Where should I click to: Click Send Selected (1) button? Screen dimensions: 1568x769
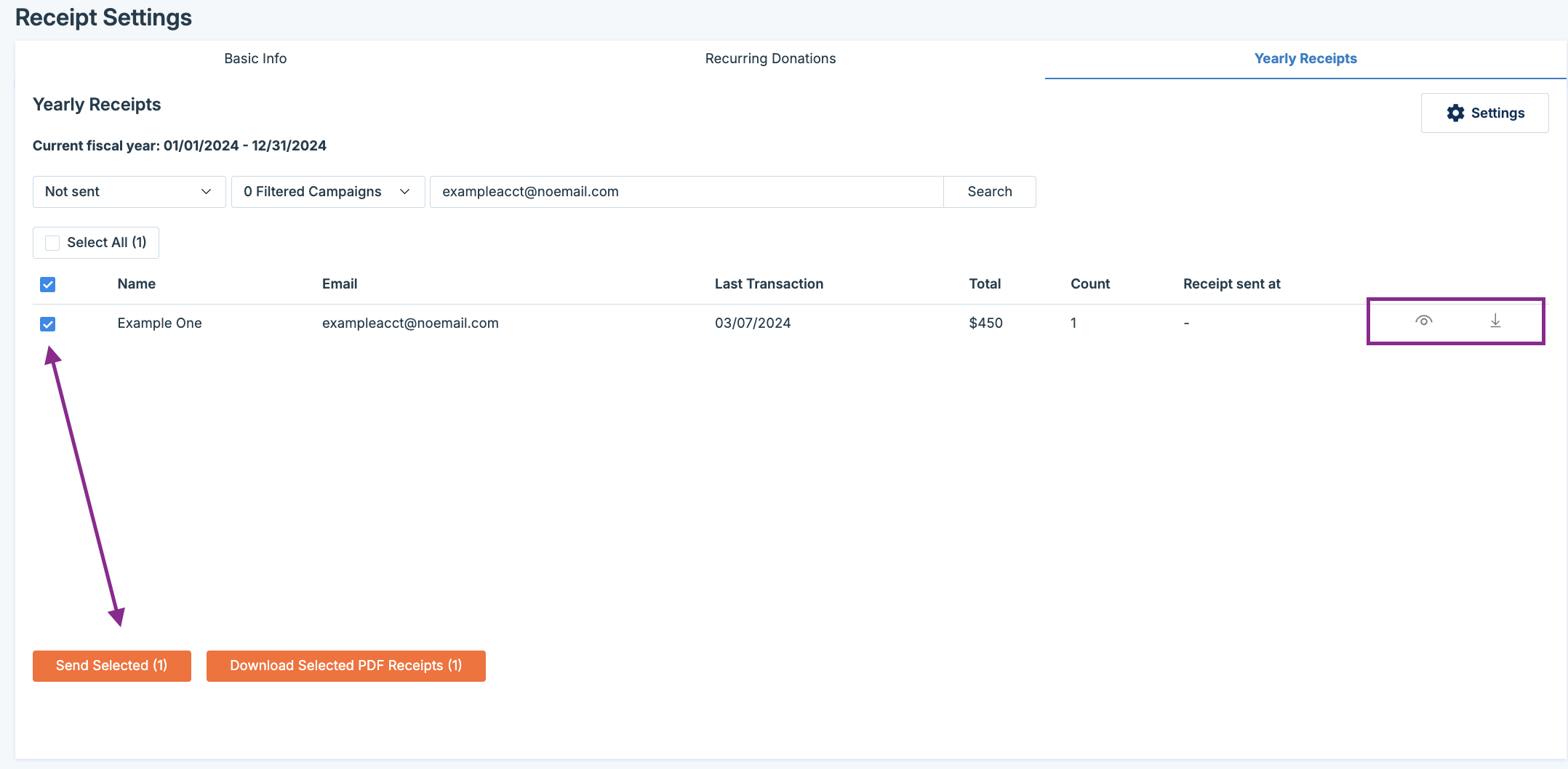coord(112,666)
